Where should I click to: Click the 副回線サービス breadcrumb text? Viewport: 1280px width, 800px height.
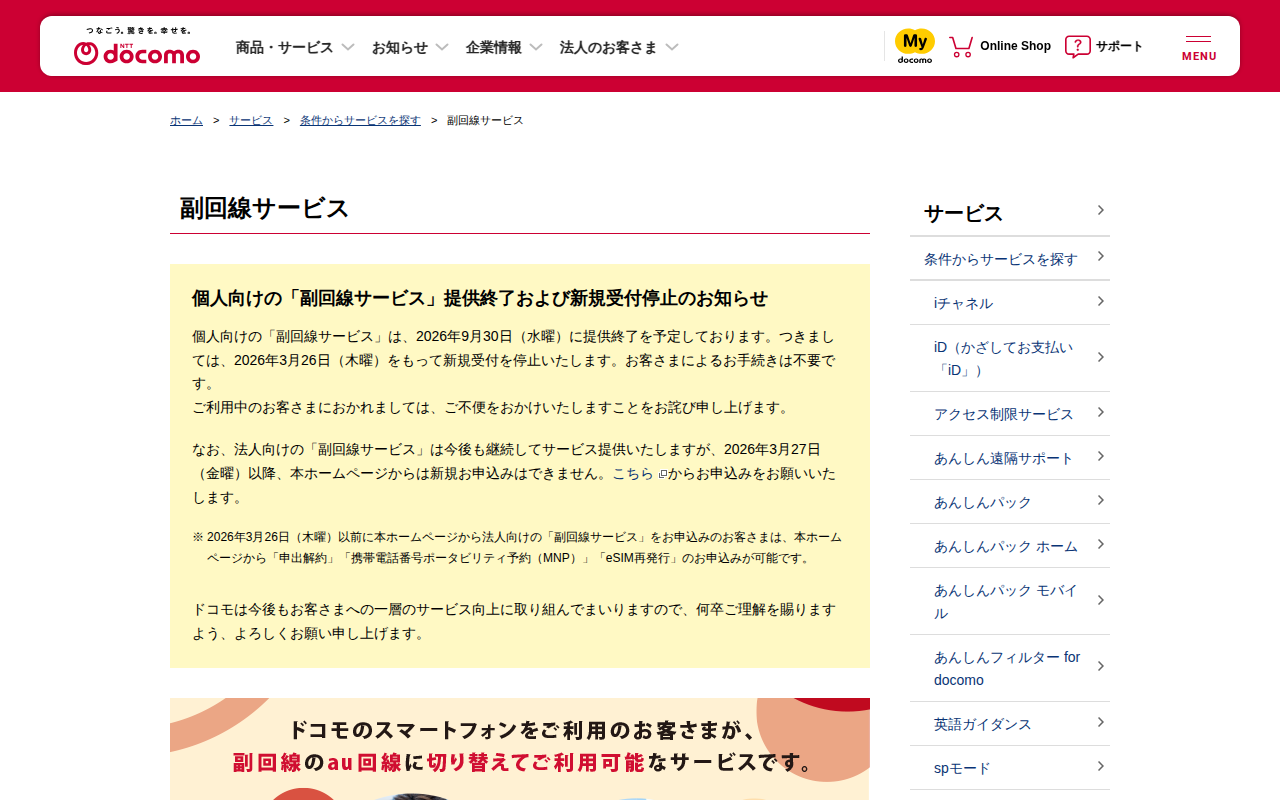(x=485, y=120)
